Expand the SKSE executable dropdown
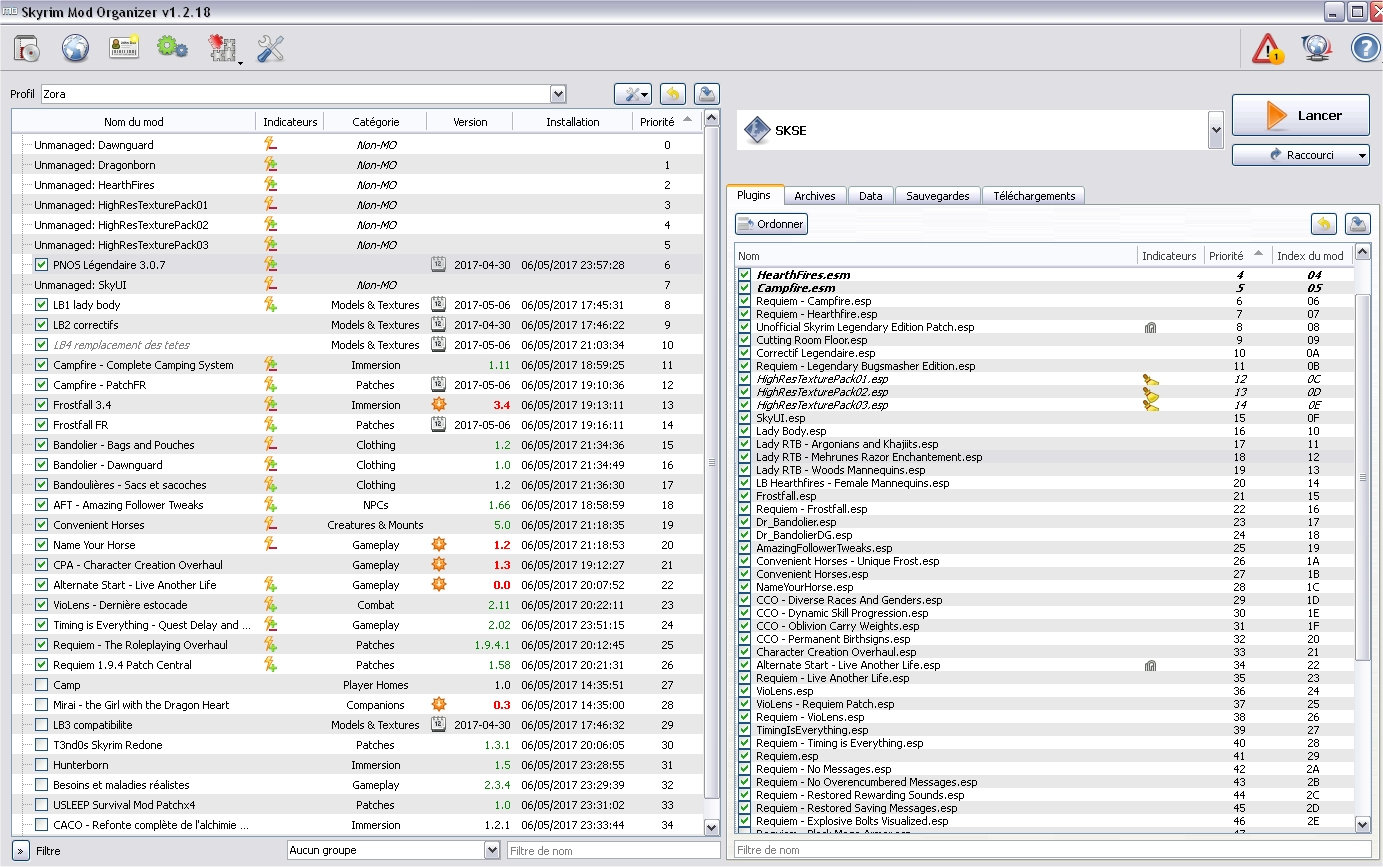The image size is (1383, 867). [1215, 130]
